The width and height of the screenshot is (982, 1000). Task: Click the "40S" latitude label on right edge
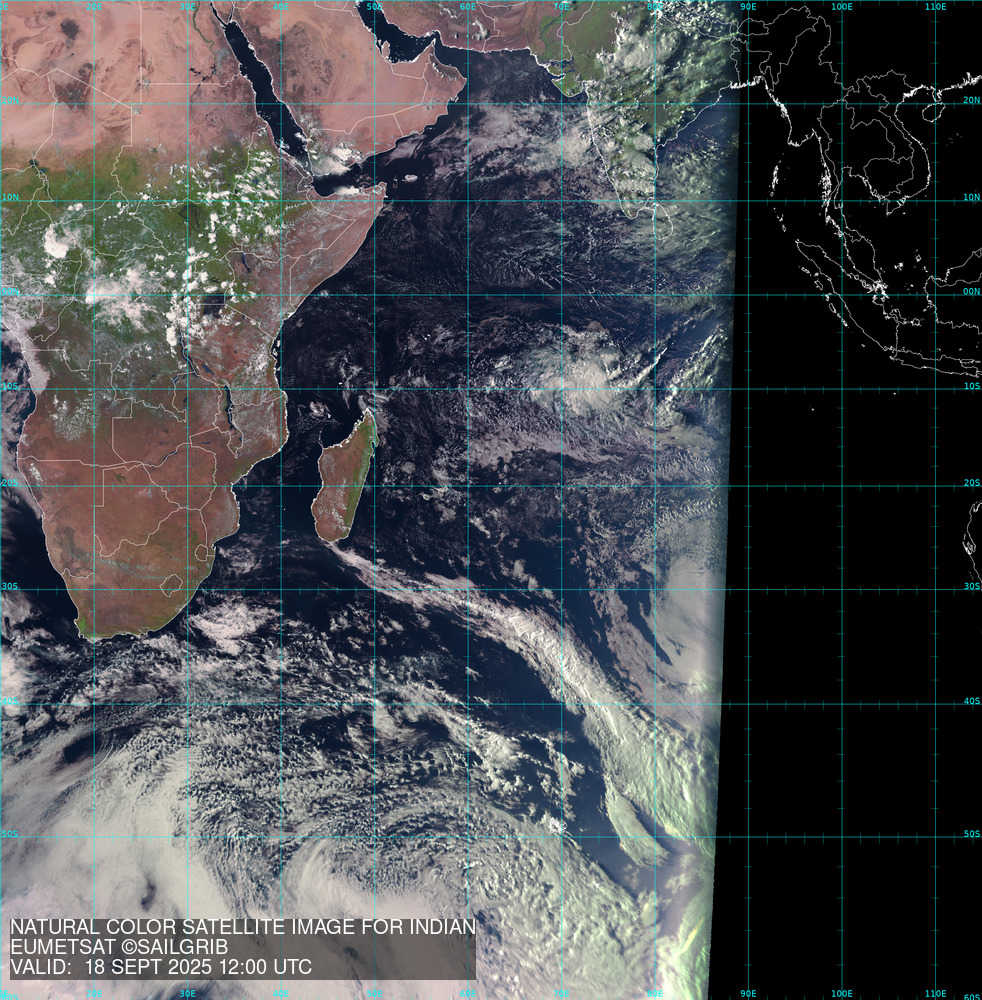[970, 701]
